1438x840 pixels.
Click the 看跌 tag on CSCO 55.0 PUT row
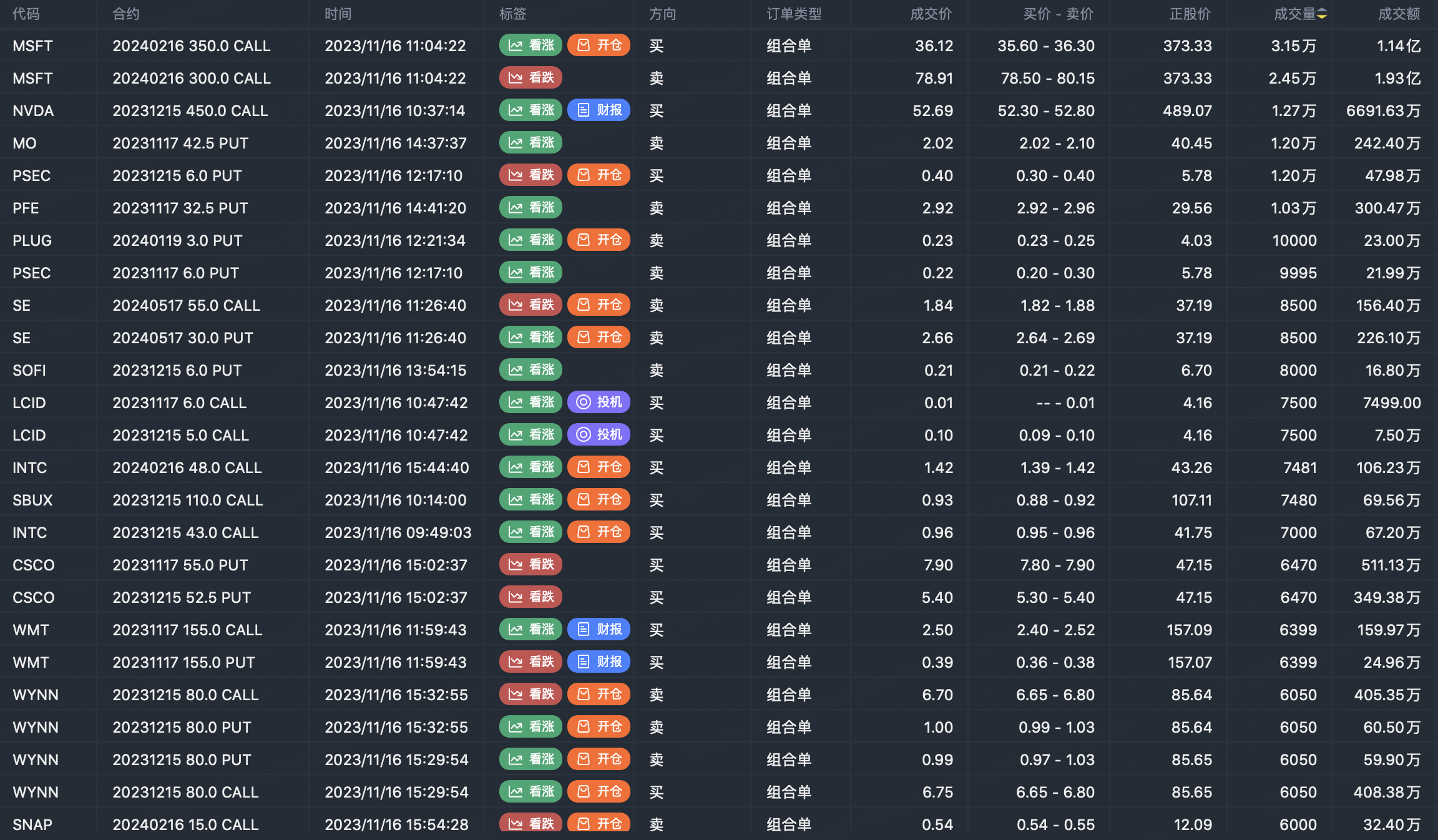click(x=531, y=565)
